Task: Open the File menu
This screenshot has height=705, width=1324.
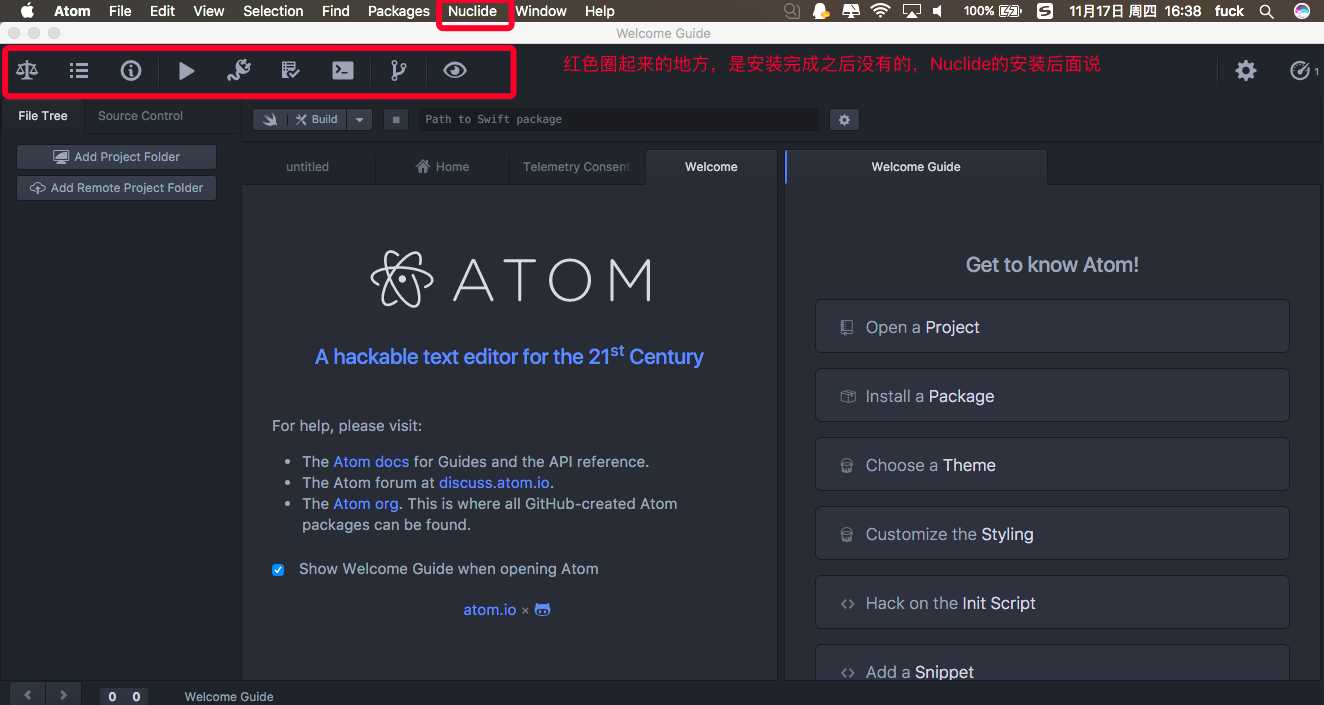Action: click(120, 11)
